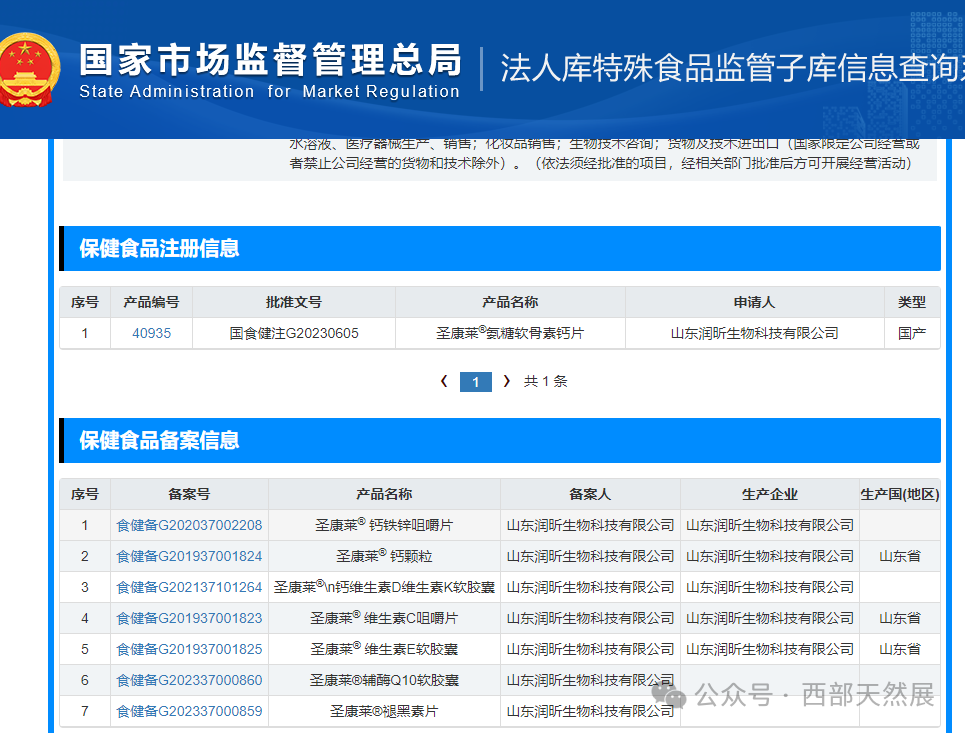Select page 1 in the pagination control
The width and height of the screenshot is (965, 733).
pyautogui.click(x=476, y=381)
